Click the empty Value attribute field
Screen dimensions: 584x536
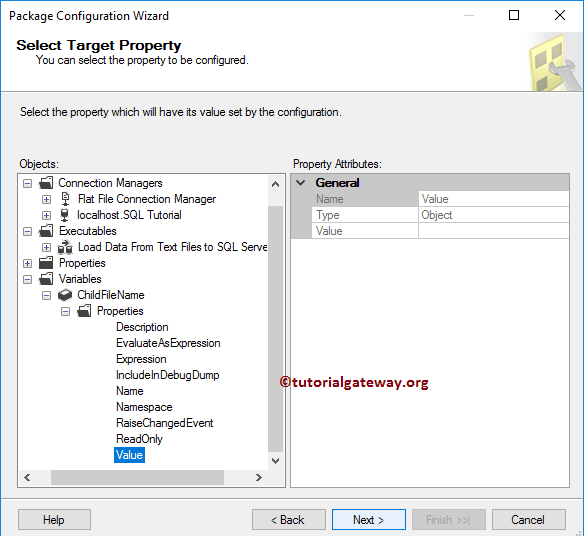coord(494,231)
